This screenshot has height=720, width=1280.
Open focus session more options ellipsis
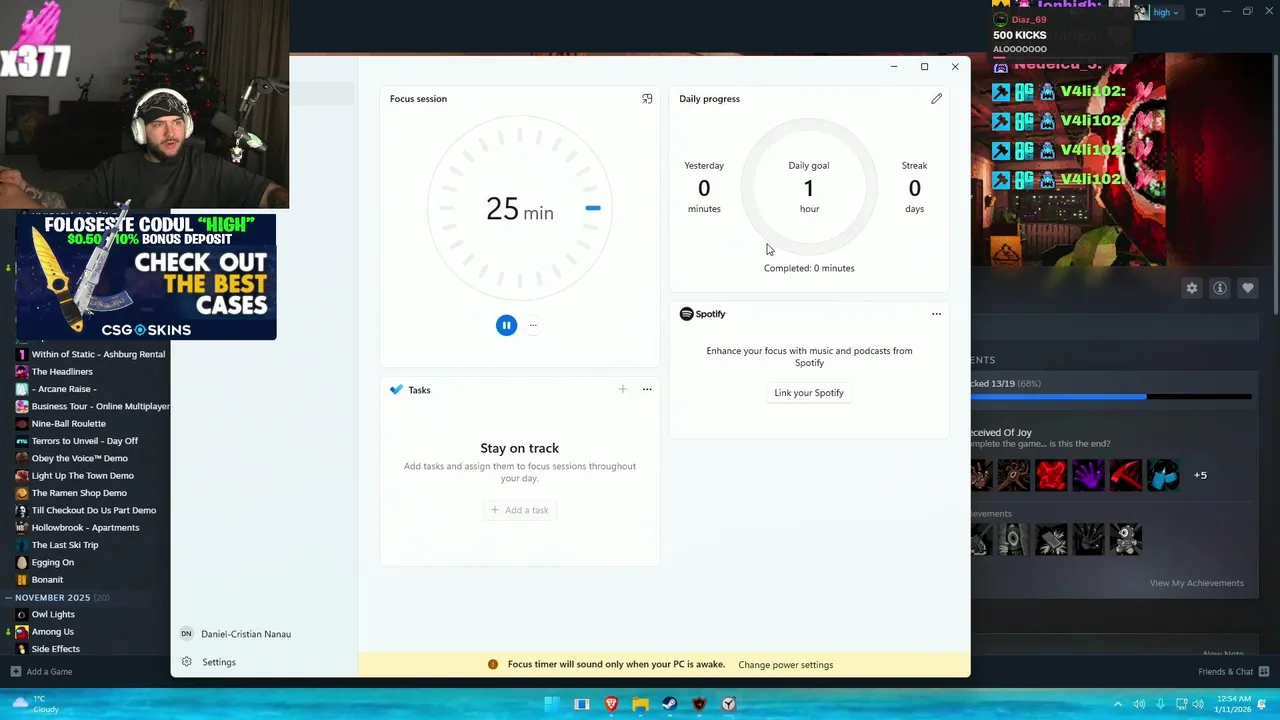click(533, 325)
